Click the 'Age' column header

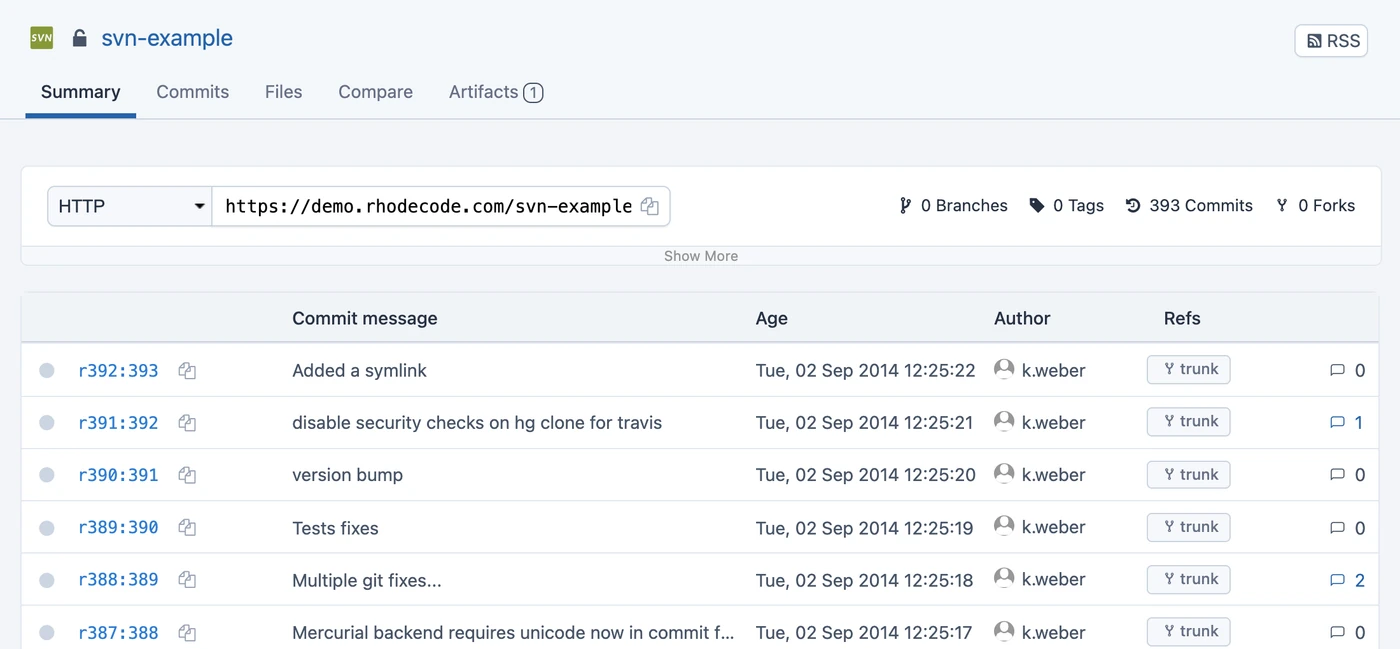(772, 319)
